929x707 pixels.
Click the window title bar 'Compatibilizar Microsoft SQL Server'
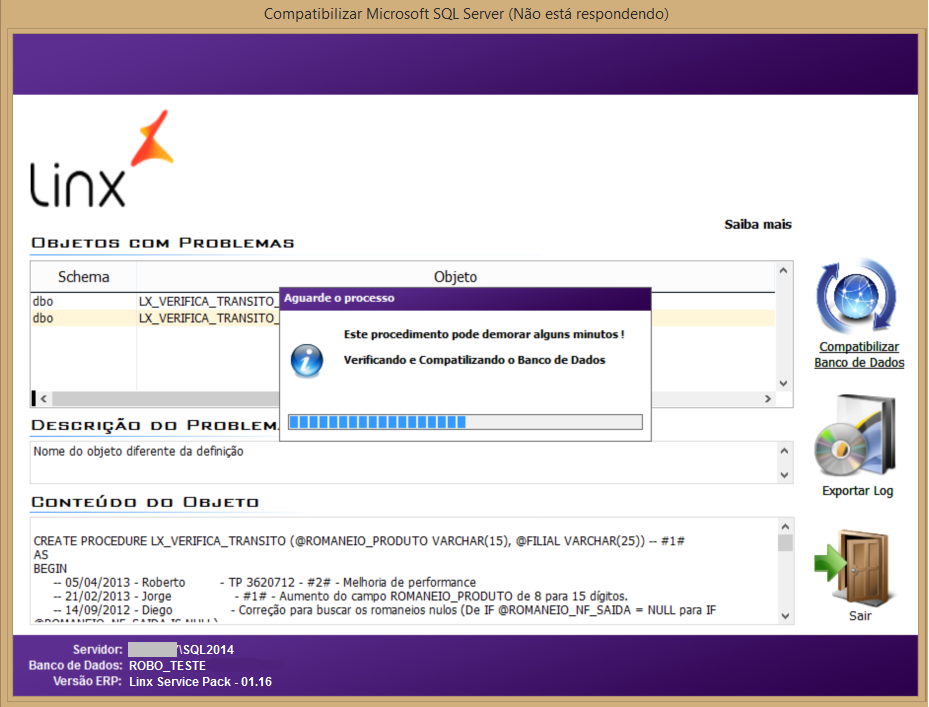[x=466, y=14]
